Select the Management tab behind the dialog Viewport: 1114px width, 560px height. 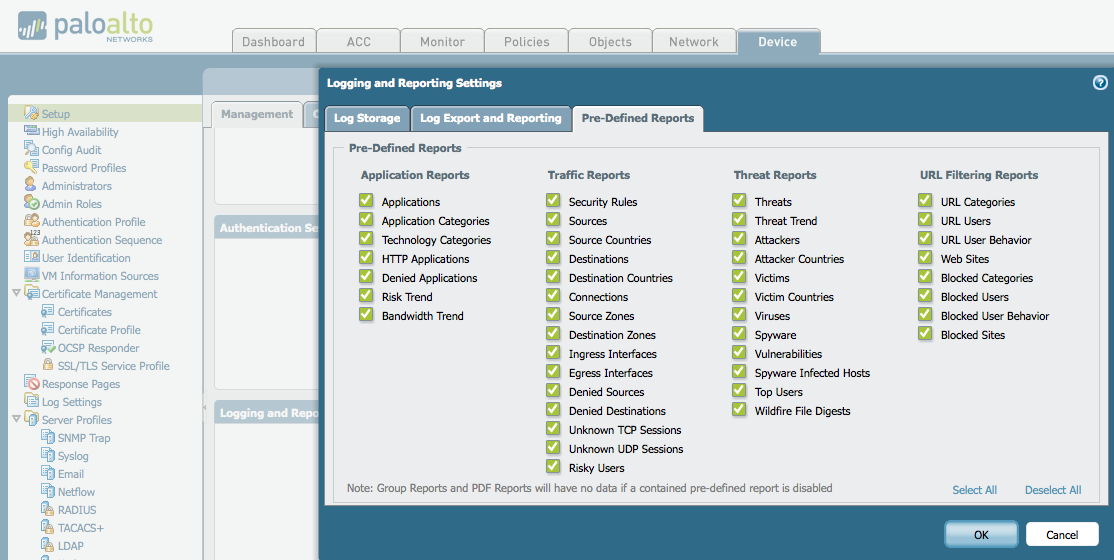pos(257,114)
